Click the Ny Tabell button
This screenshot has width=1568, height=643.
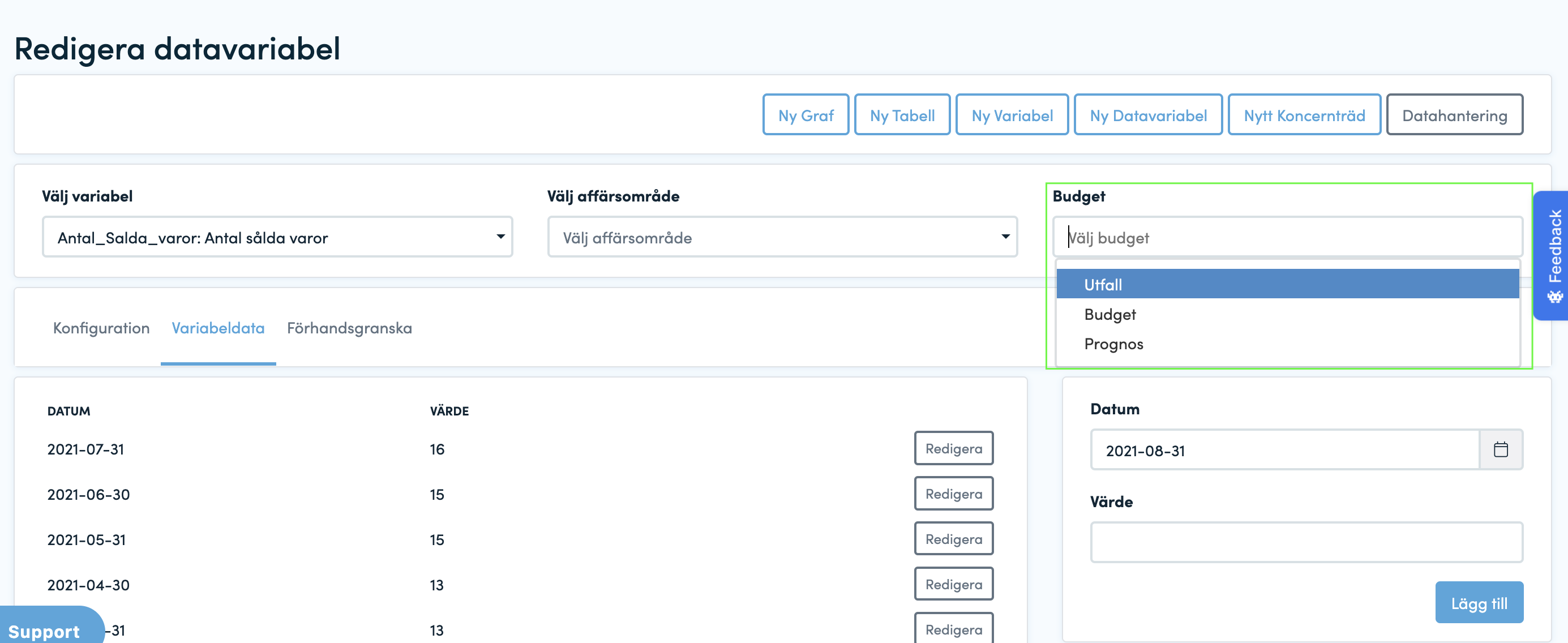click(902, 114)
